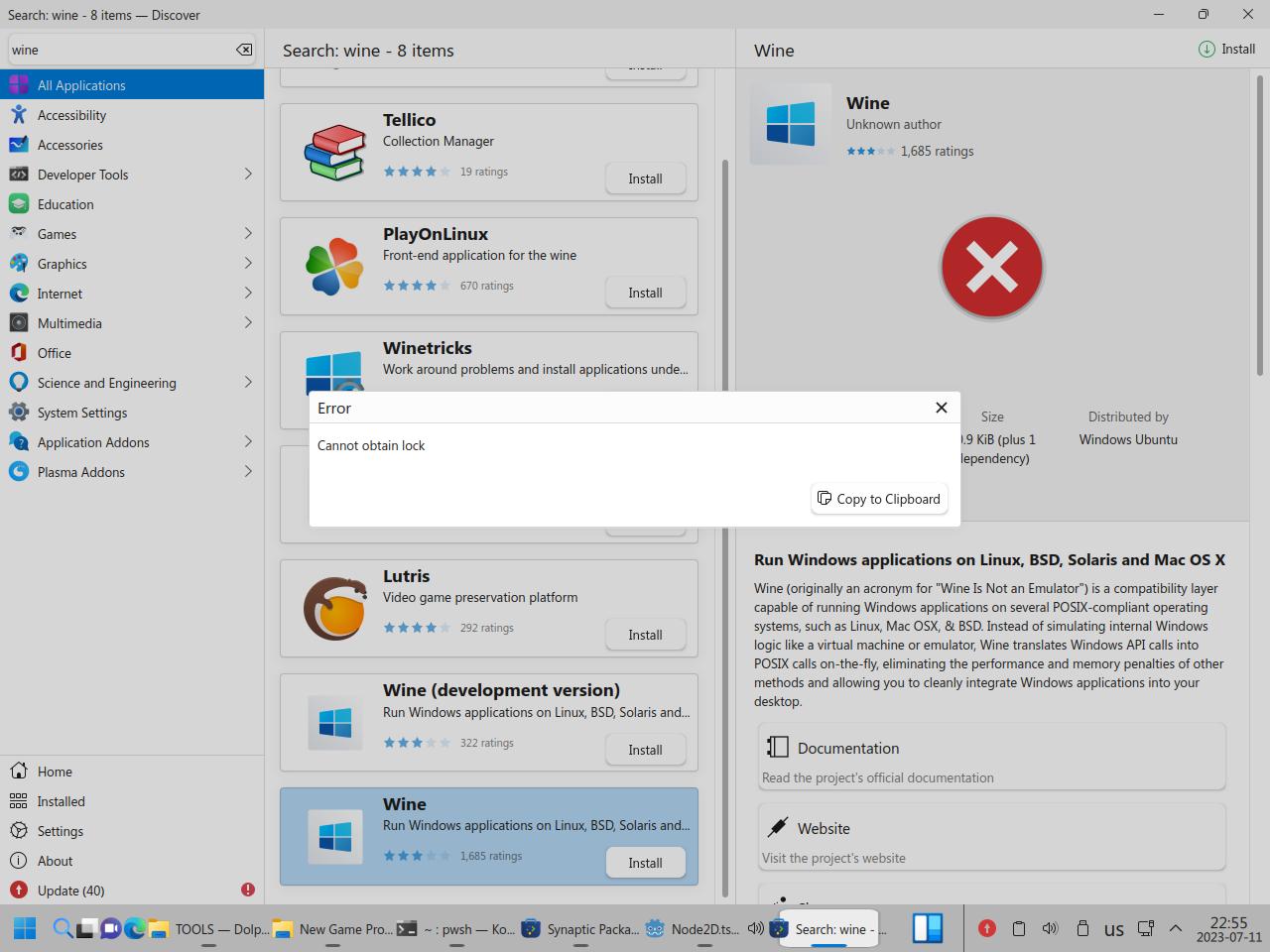Open the clock showing 22:55
The image size is (1270, 952).
[1228, 929]
